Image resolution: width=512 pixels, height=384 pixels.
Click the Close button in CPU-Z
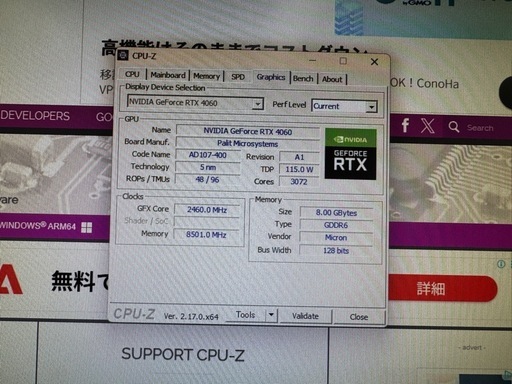click(x=359, y=317)
